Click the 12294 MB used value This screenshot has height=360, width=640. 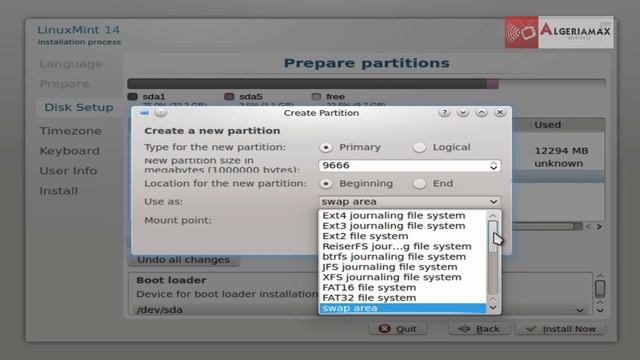(561, 151)
